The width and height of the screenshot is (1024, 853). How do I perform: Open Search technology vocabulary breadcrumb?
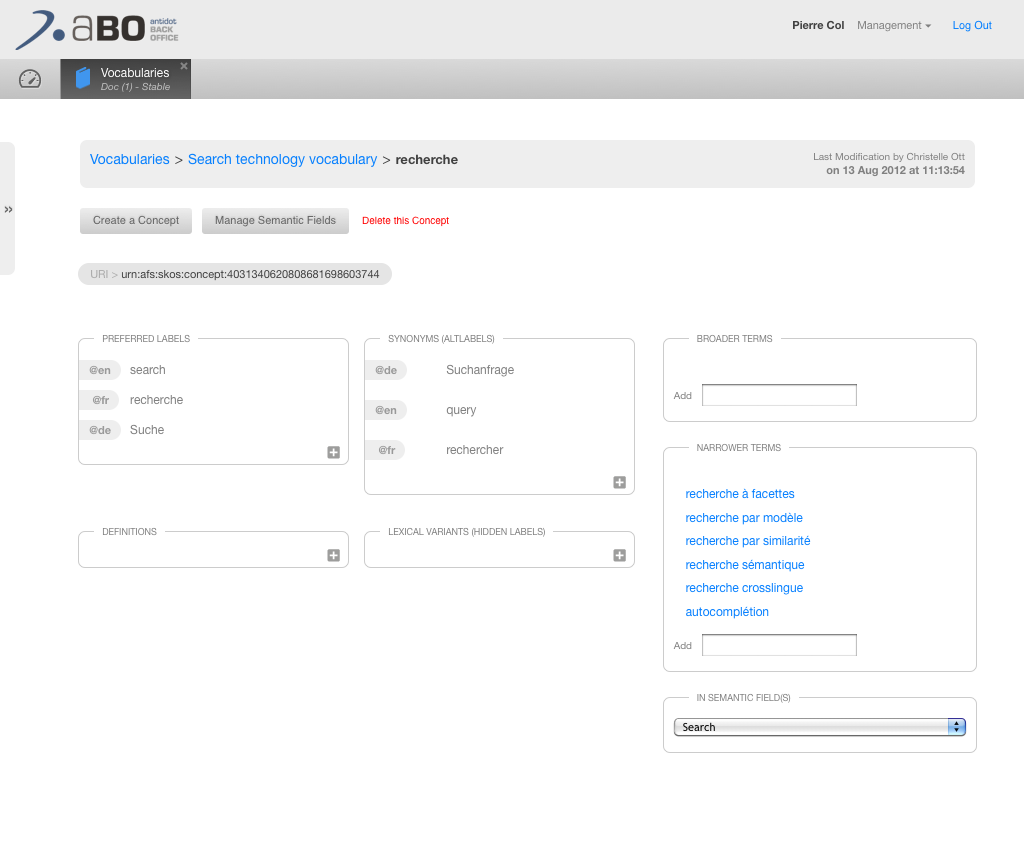282,160
